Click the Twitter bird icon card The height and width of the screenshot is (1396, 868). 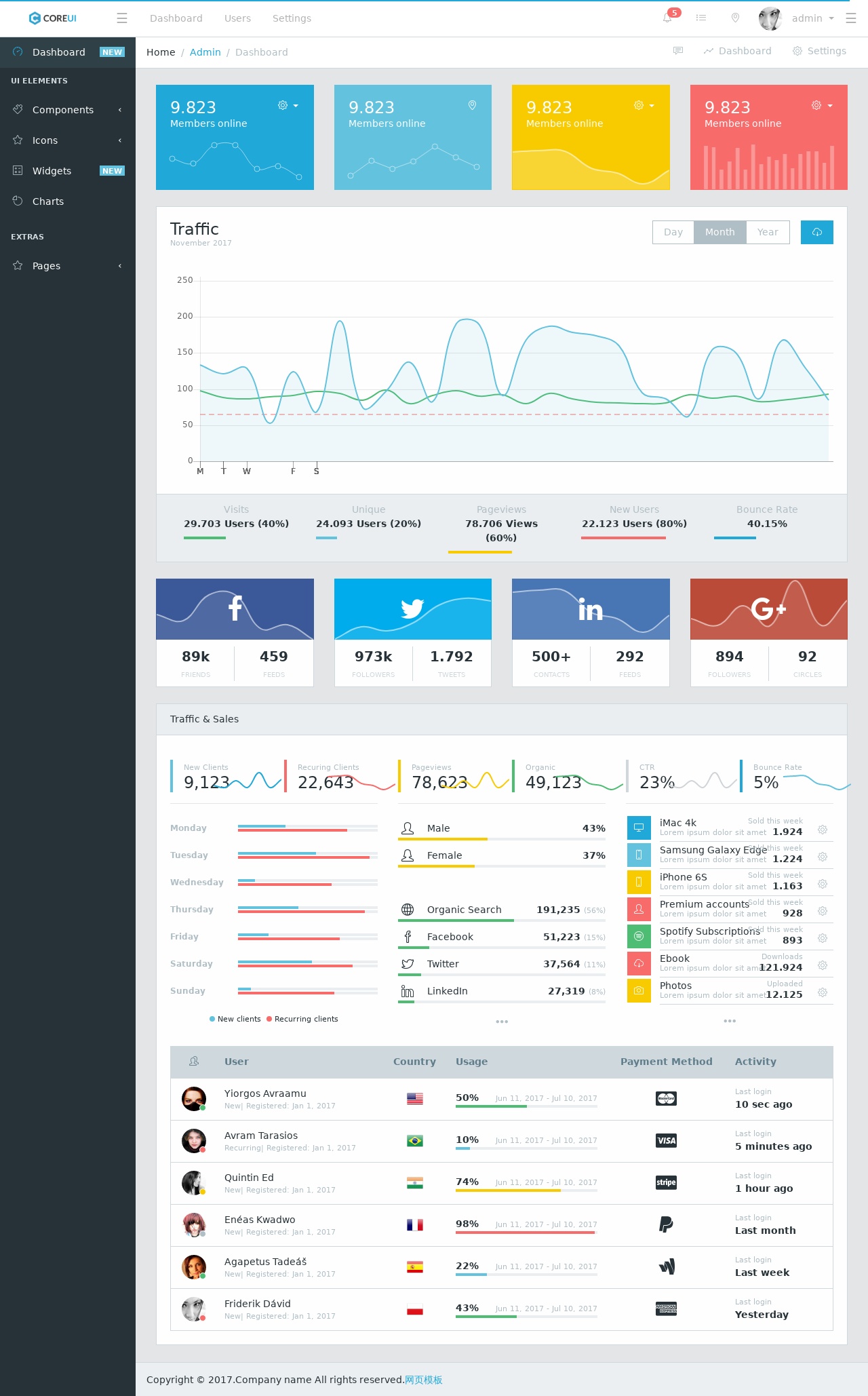tap(412, 608)
